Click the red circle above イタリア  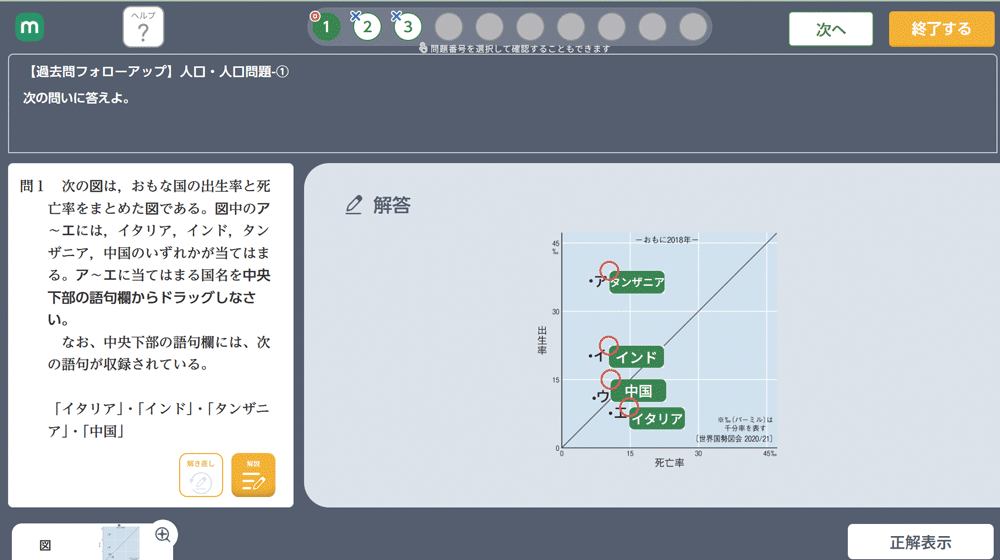click(x=629, y=407)
